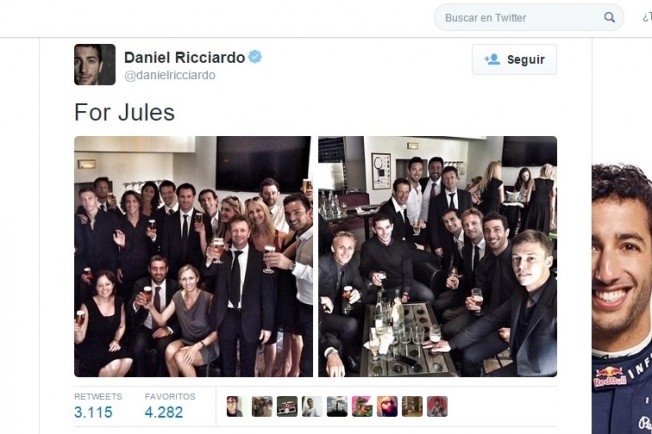This screenshot has height=434, width=652.
Task: Click the third liker avatar with red car
Action: coord(287,407)
